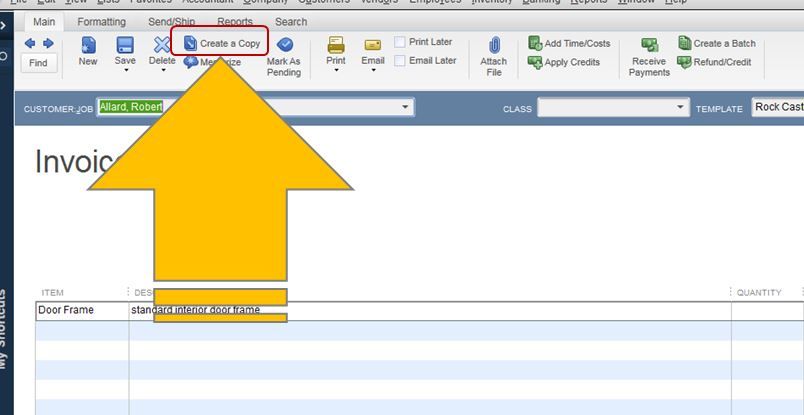Screen dimensions: 804x415
Task: Click Create a Copy
Action: coord(222,44)
